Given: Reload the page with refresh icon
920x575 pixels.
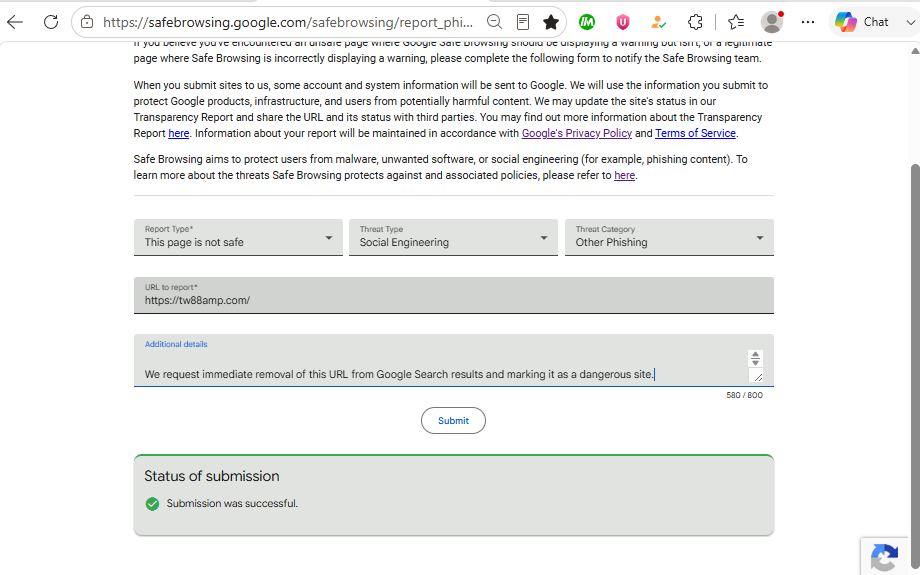Looking at the screenshot, I should pyautogui.click(x=51, y=22).
